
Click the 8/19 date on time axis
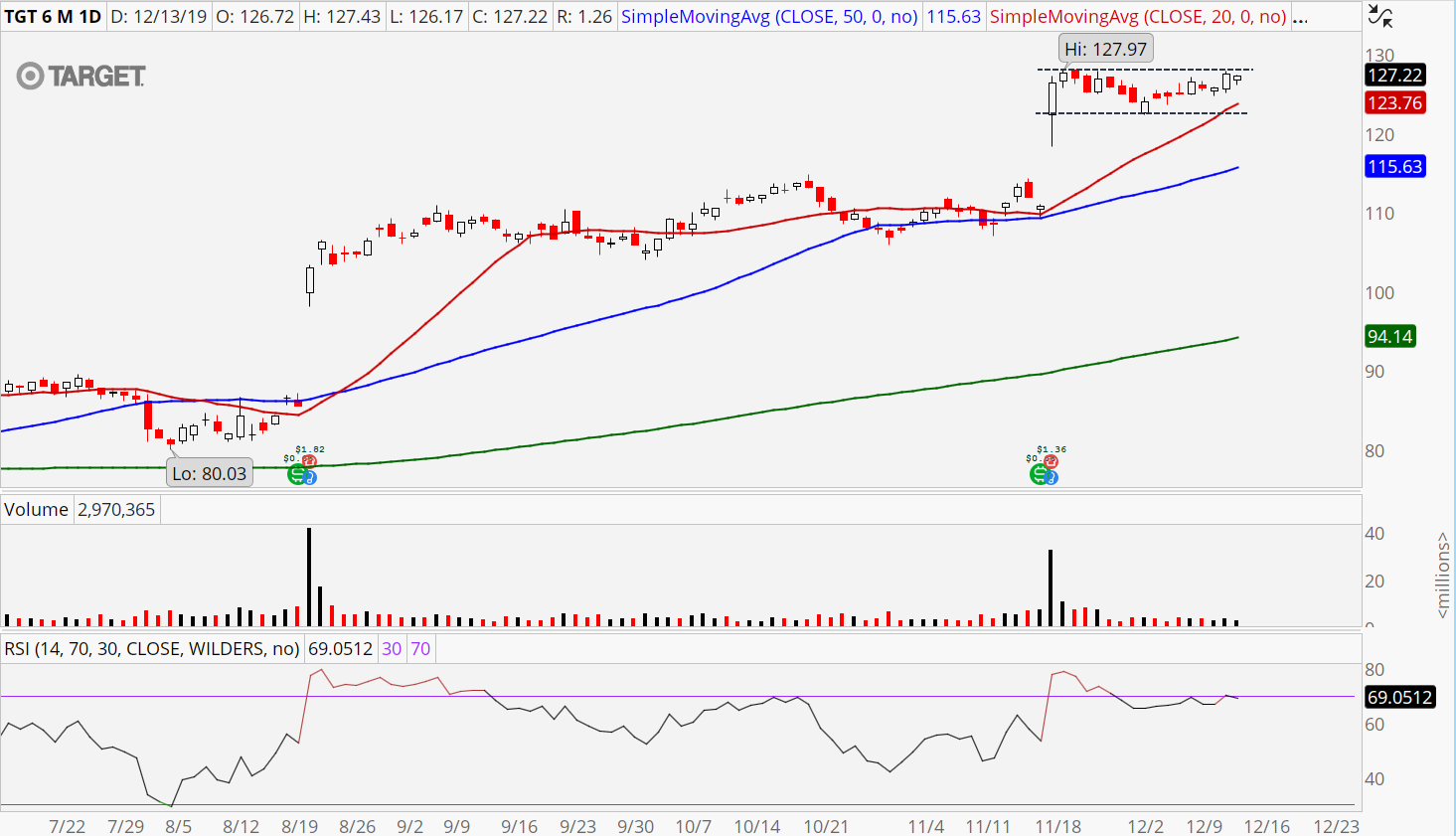(300, 826)
